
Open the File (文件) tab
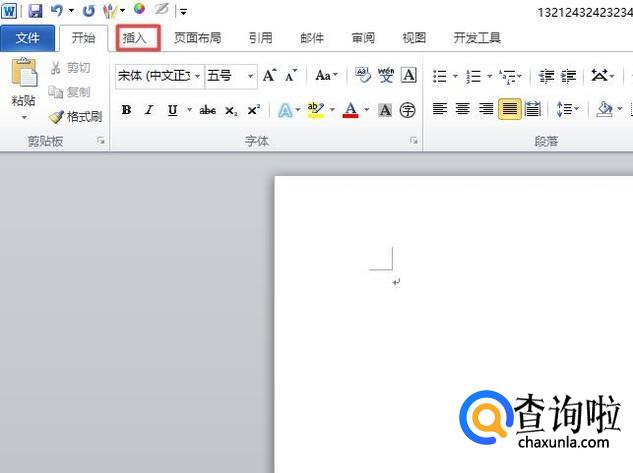[27, 38]
